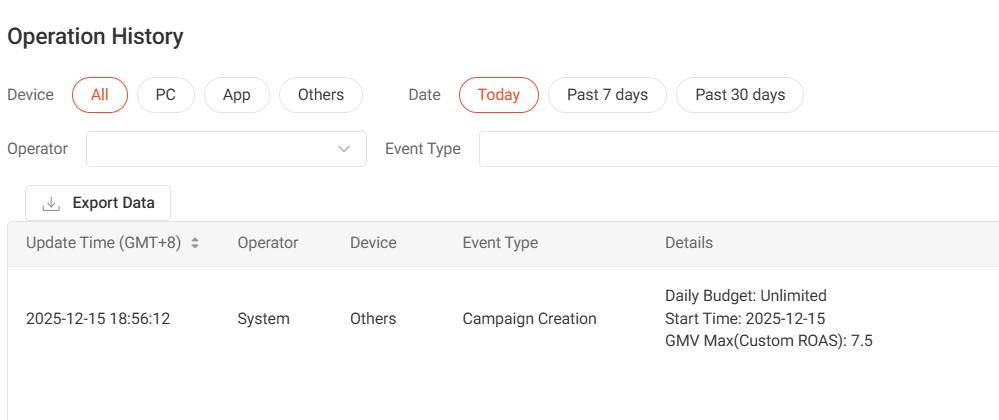Screen dimensions: 999x420
Task: Click the Operation History heading
Action: click(95, 37)
